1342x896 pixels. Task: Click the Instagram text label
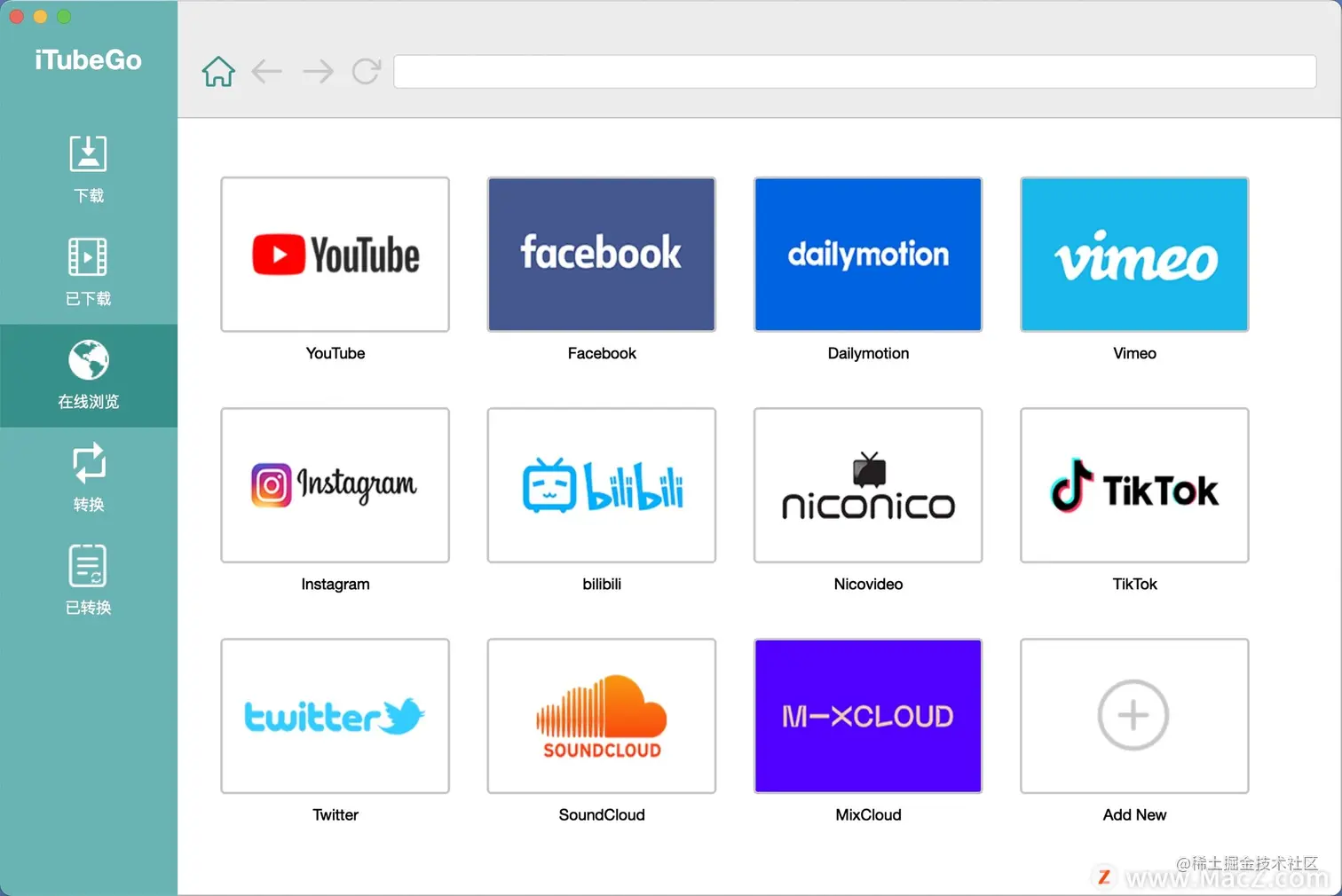click(335, 584)
